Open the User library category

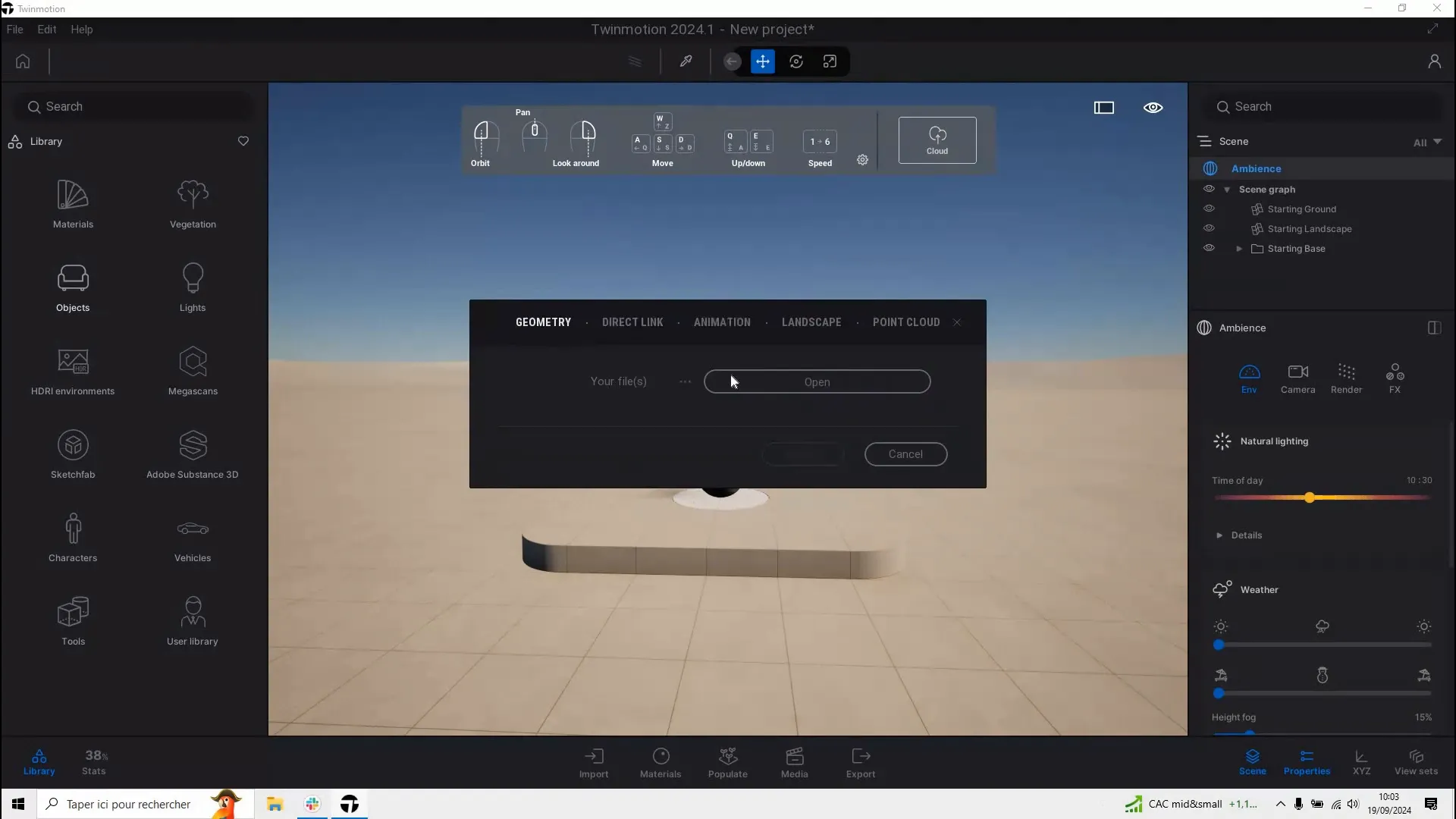[x=193, y=621]
